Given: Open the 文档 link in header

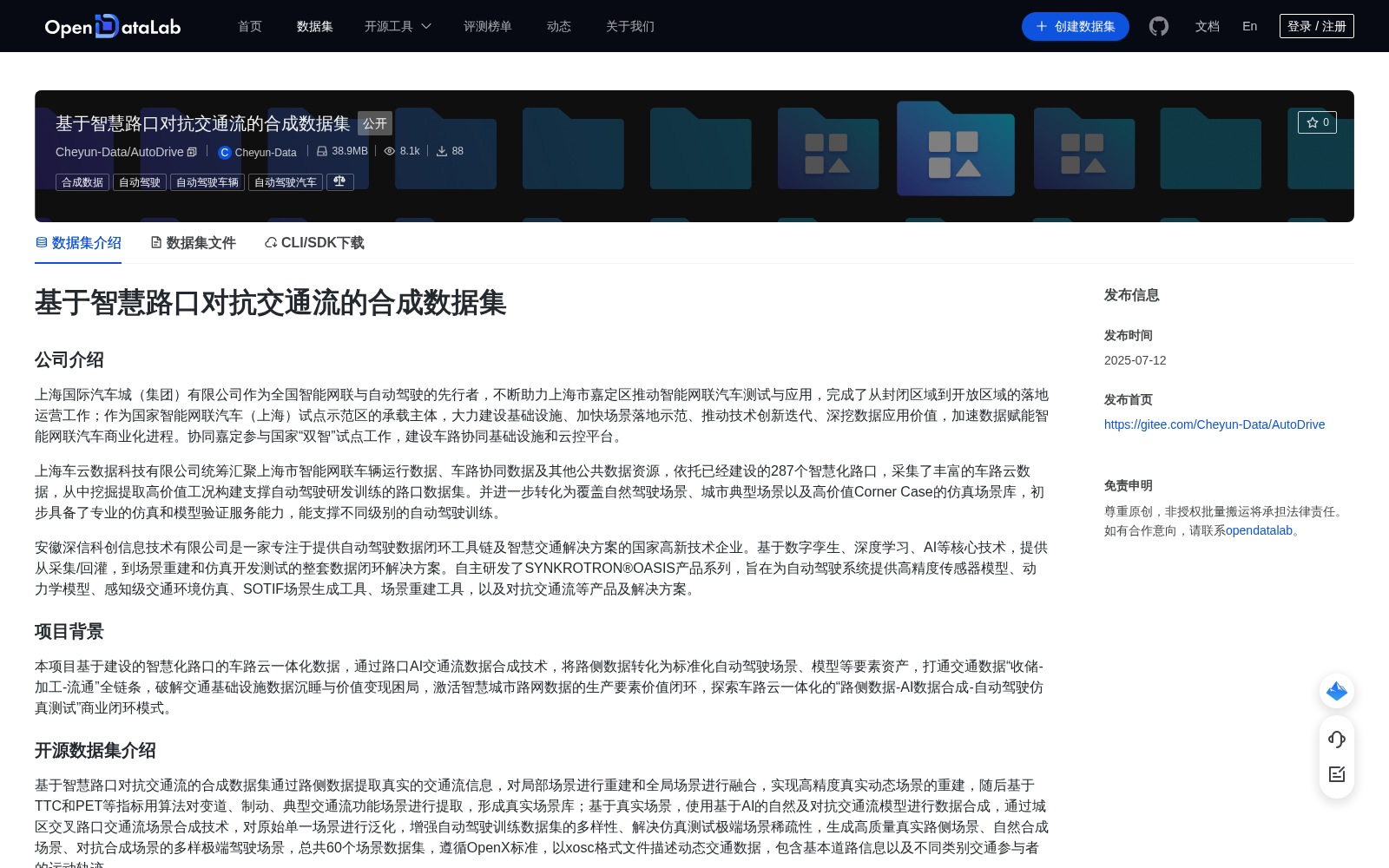Looking at the screenshot, I should (1208, 26).
